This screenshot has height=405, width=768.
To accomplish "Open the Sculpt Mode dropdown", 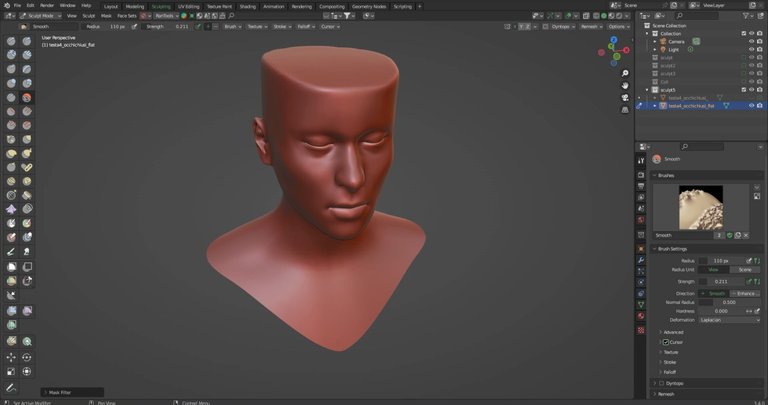I will pos(41,16).
